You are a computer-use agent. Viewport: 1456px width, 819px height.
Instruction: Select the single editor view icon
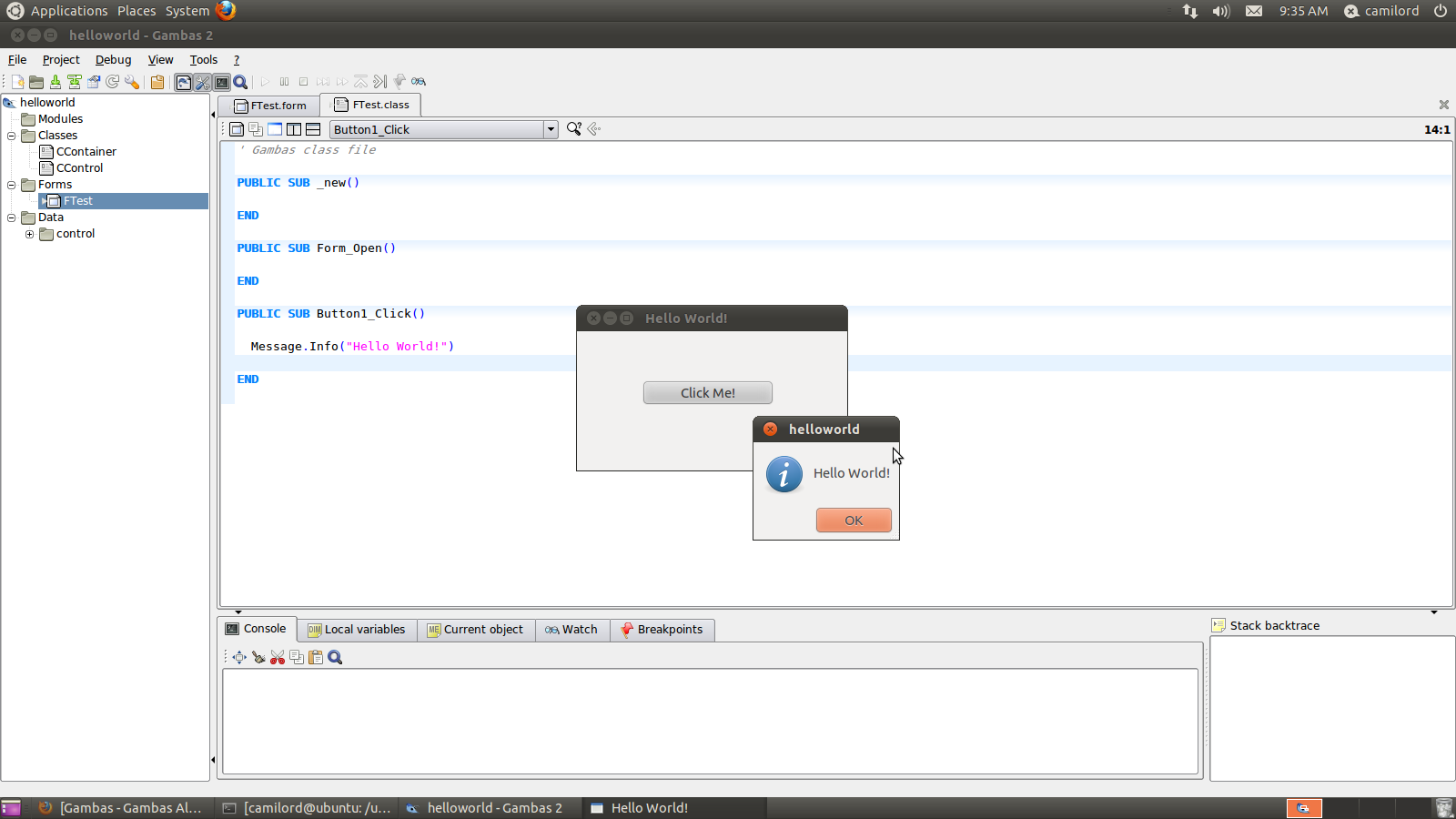tap(275, 129)
